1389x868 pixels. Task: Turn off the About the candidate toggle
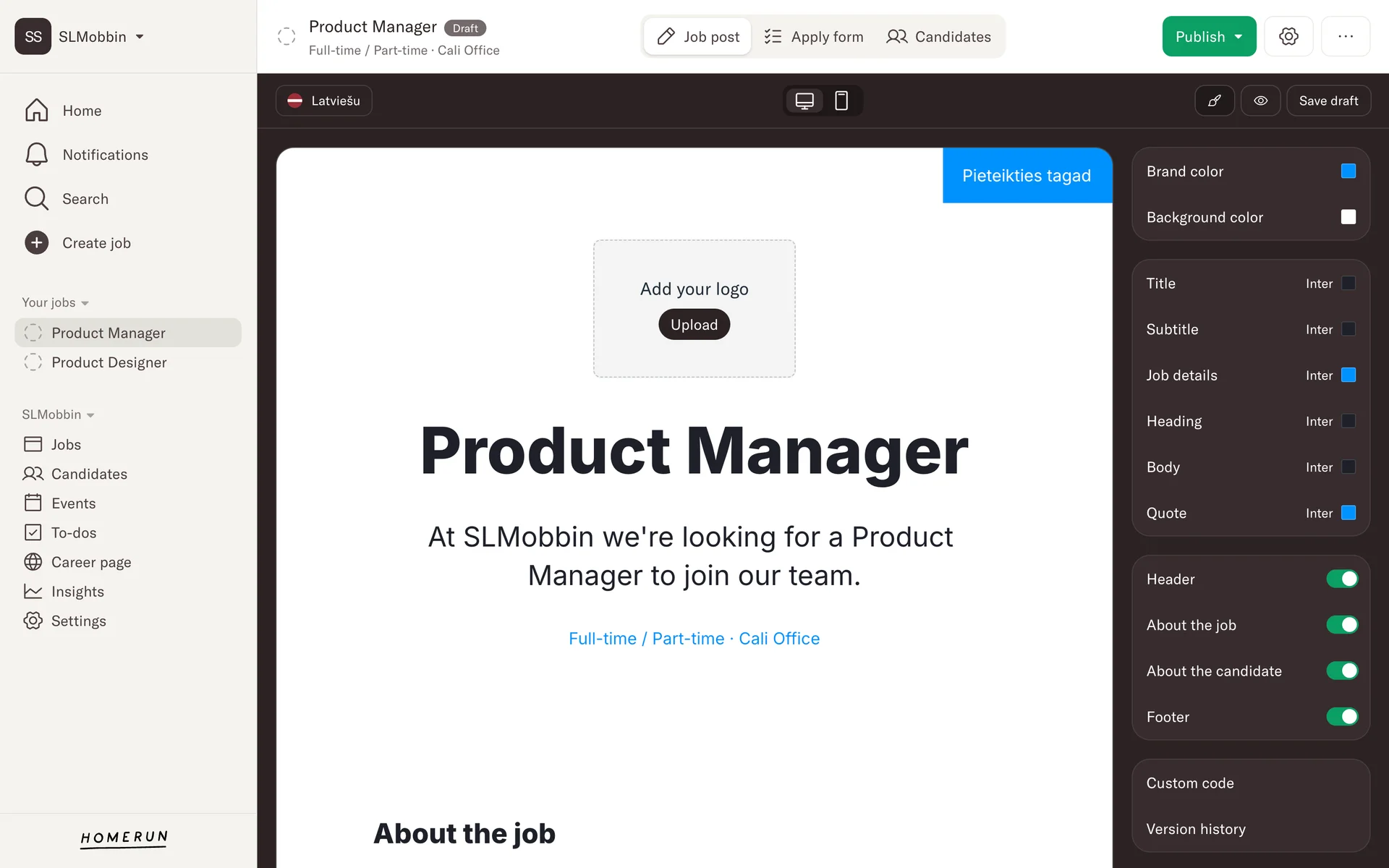[x=1342, y=671]
